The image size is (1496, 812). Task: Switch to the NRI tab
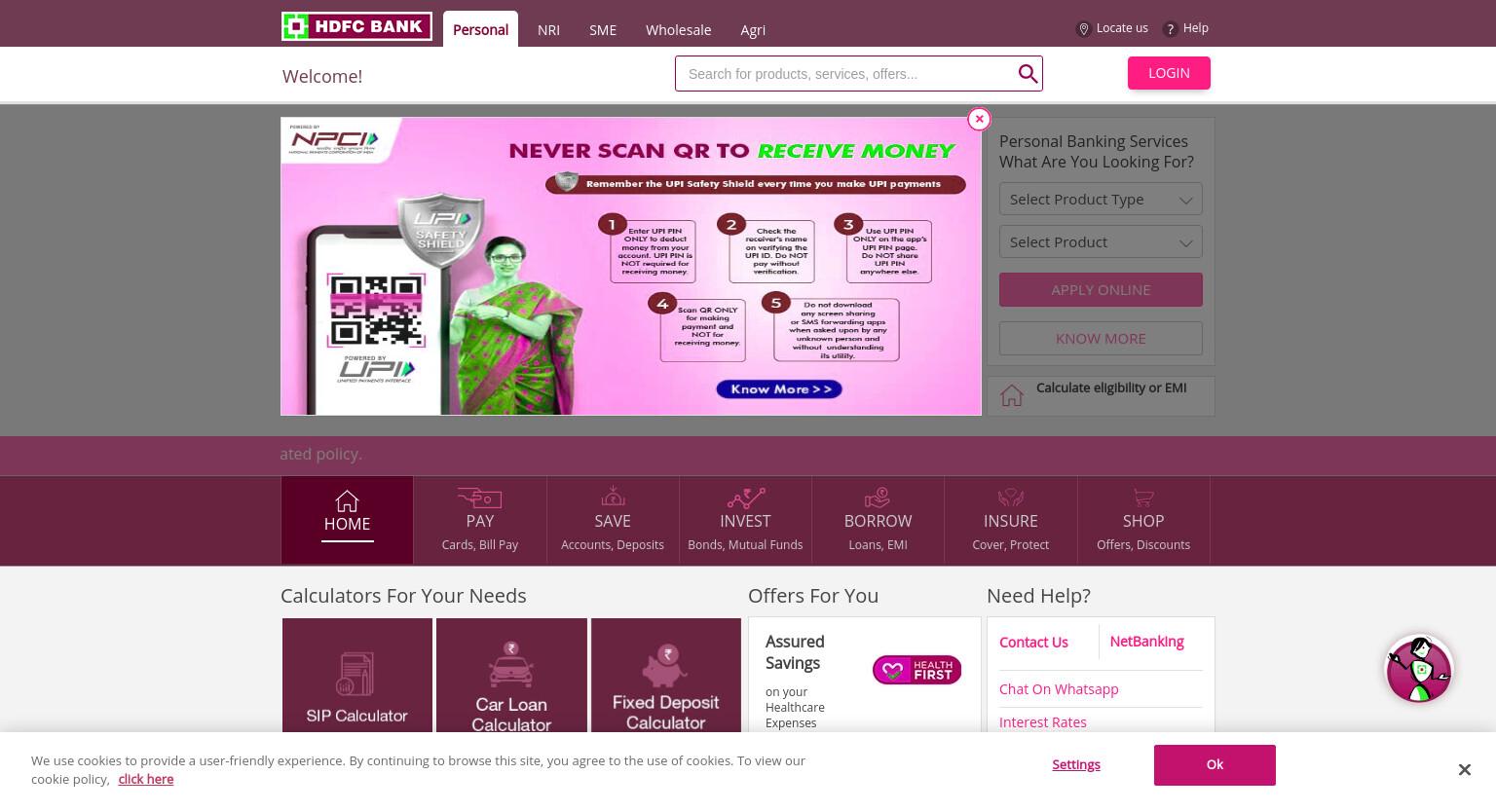tap(548, 30)
